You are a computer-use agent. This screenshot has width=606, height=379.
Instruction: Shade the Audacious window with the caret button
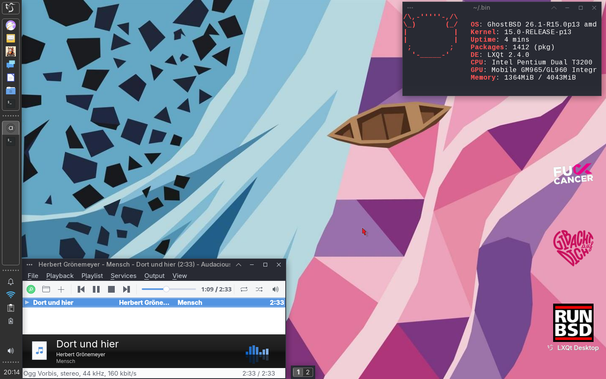(238, 265)
